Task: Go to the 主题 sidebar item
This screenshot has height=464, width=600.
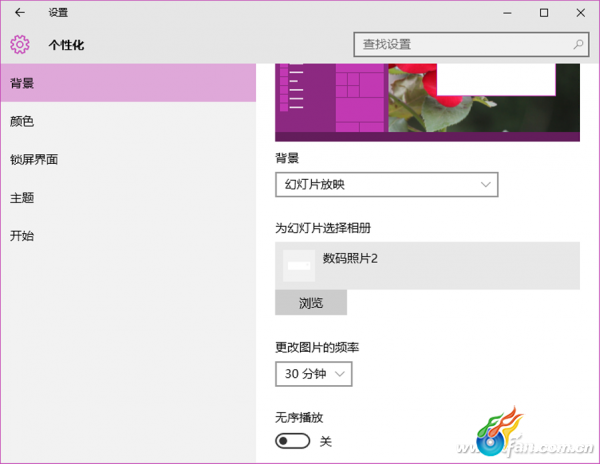Action: (x=128, y=198)
